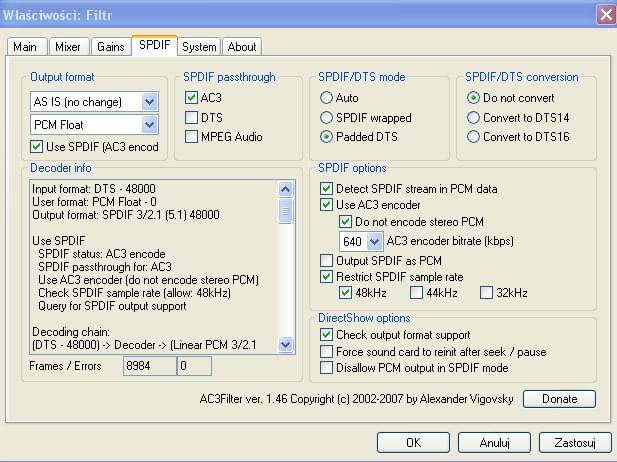617x462 pixels.
Task: Expand the AC3 encoder bitrate dropdown
Action: [375, 241]
